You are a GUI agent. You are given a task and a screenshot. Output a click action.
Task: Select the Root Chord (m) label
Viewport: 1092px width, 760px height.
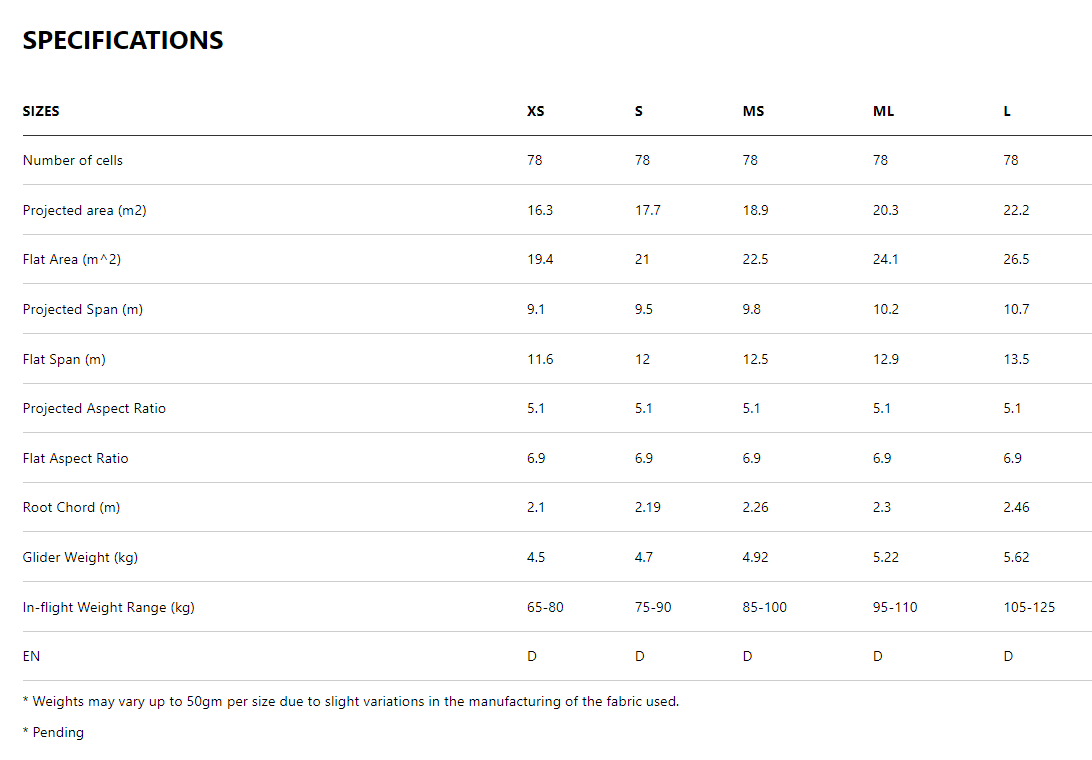[71, 507]
